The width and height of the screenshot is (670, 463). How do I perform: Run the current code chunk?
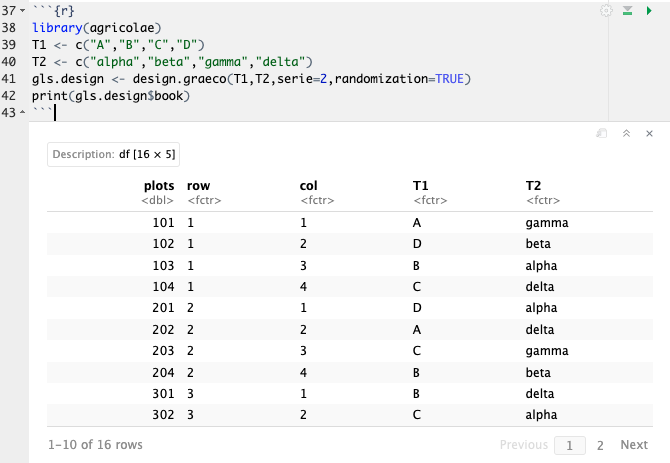click(x=650, y=10)
